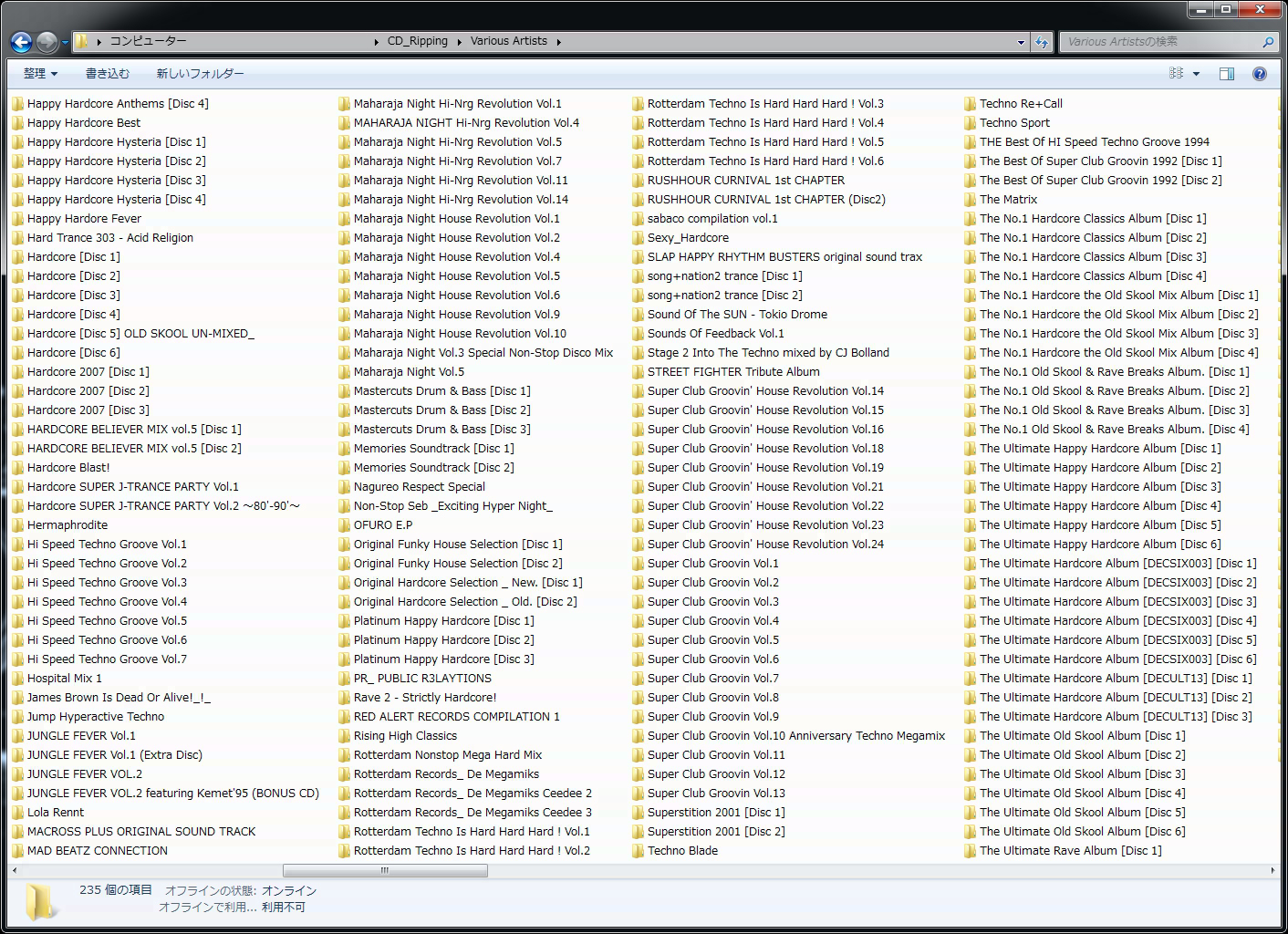Select folder icon of The Matrix
1288x934 pixels.
[x=970, y=200]
